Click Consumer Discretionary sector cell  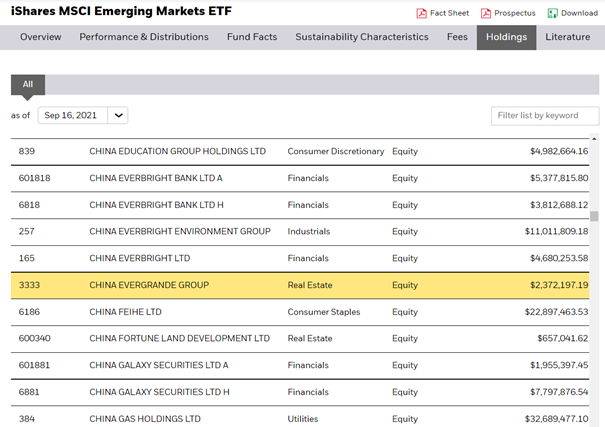click(336, 151)
